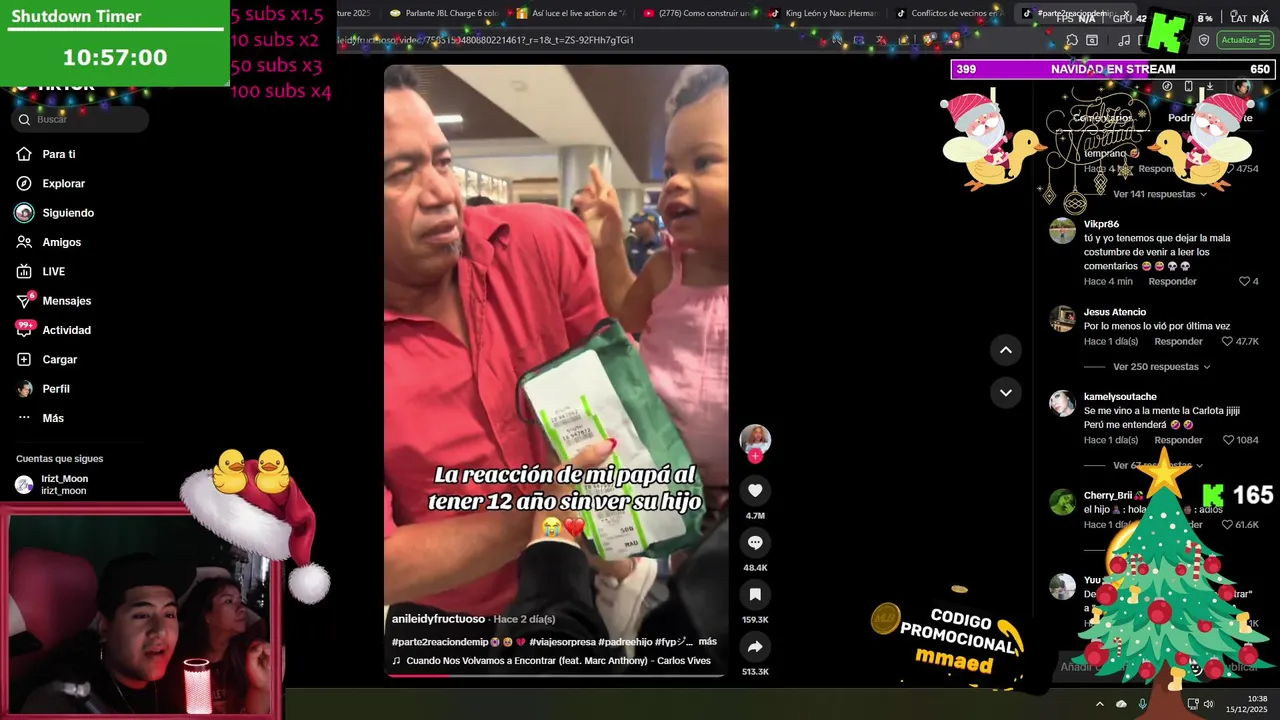Focus the Buscar search field
The image size is (1280, 720).
80,119
